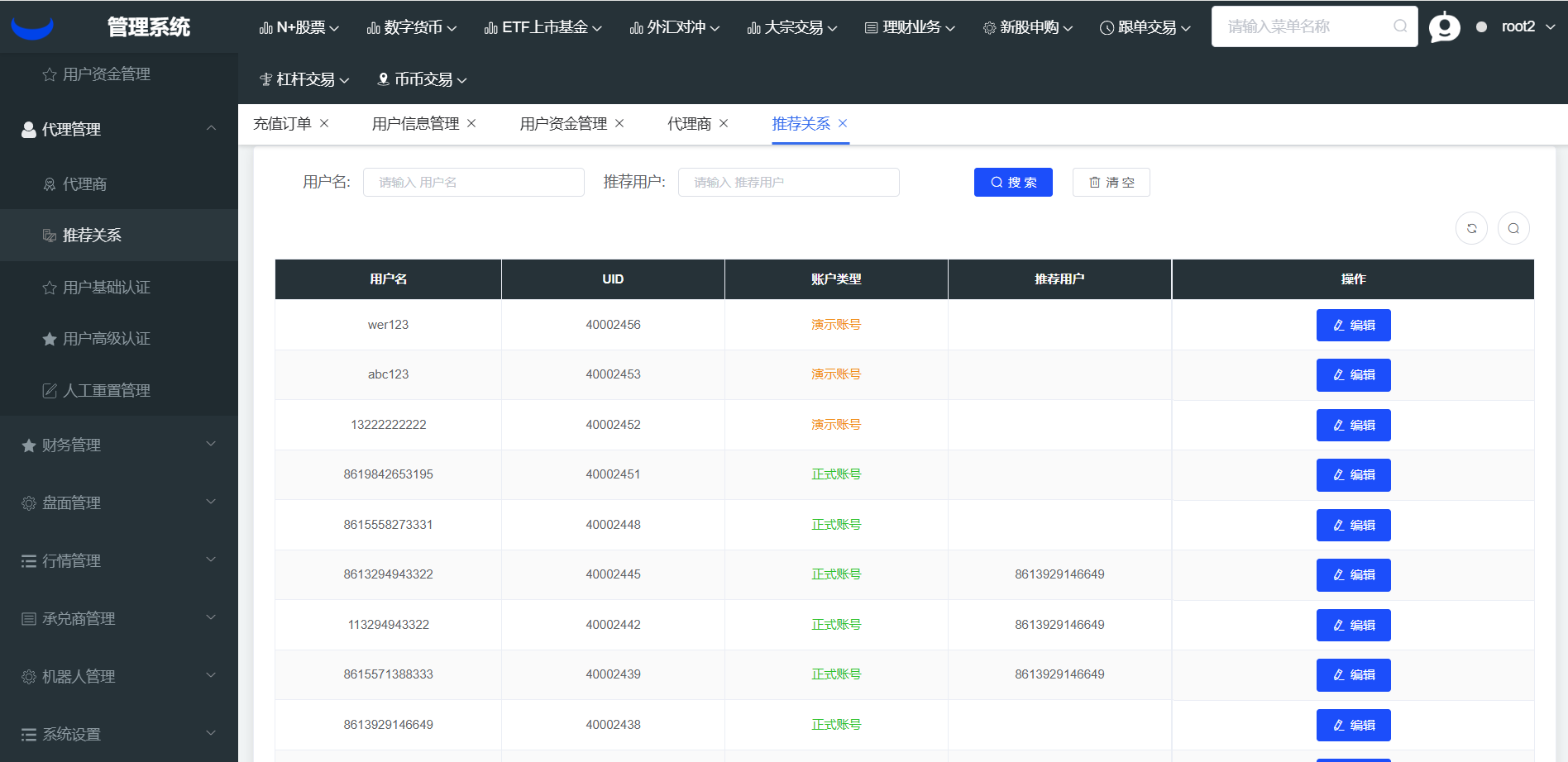Click UID cell 40002442
Viewport: 1568px width, 762px height.
(x=613, y=625)
